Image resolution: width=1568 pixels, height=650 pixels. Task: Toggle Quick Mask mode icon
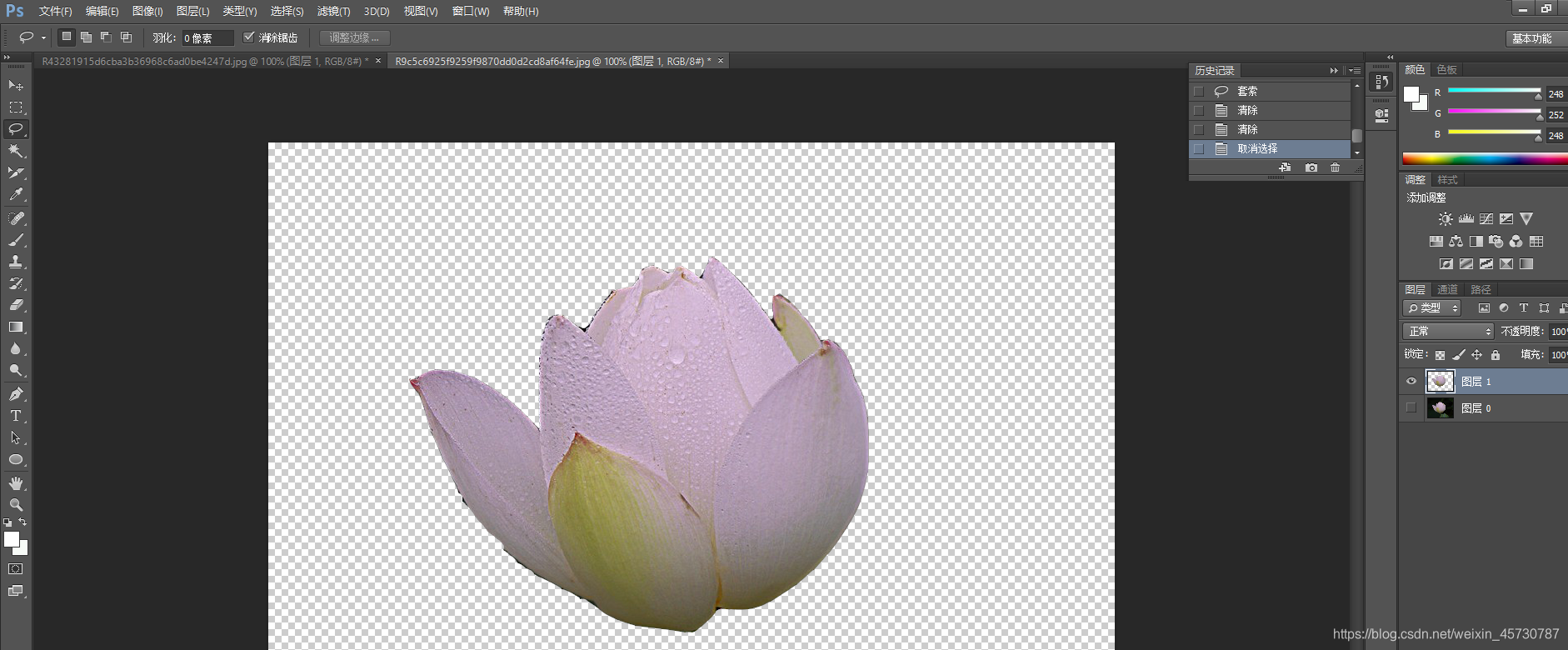pyautogui.click(x=16, y=569)
